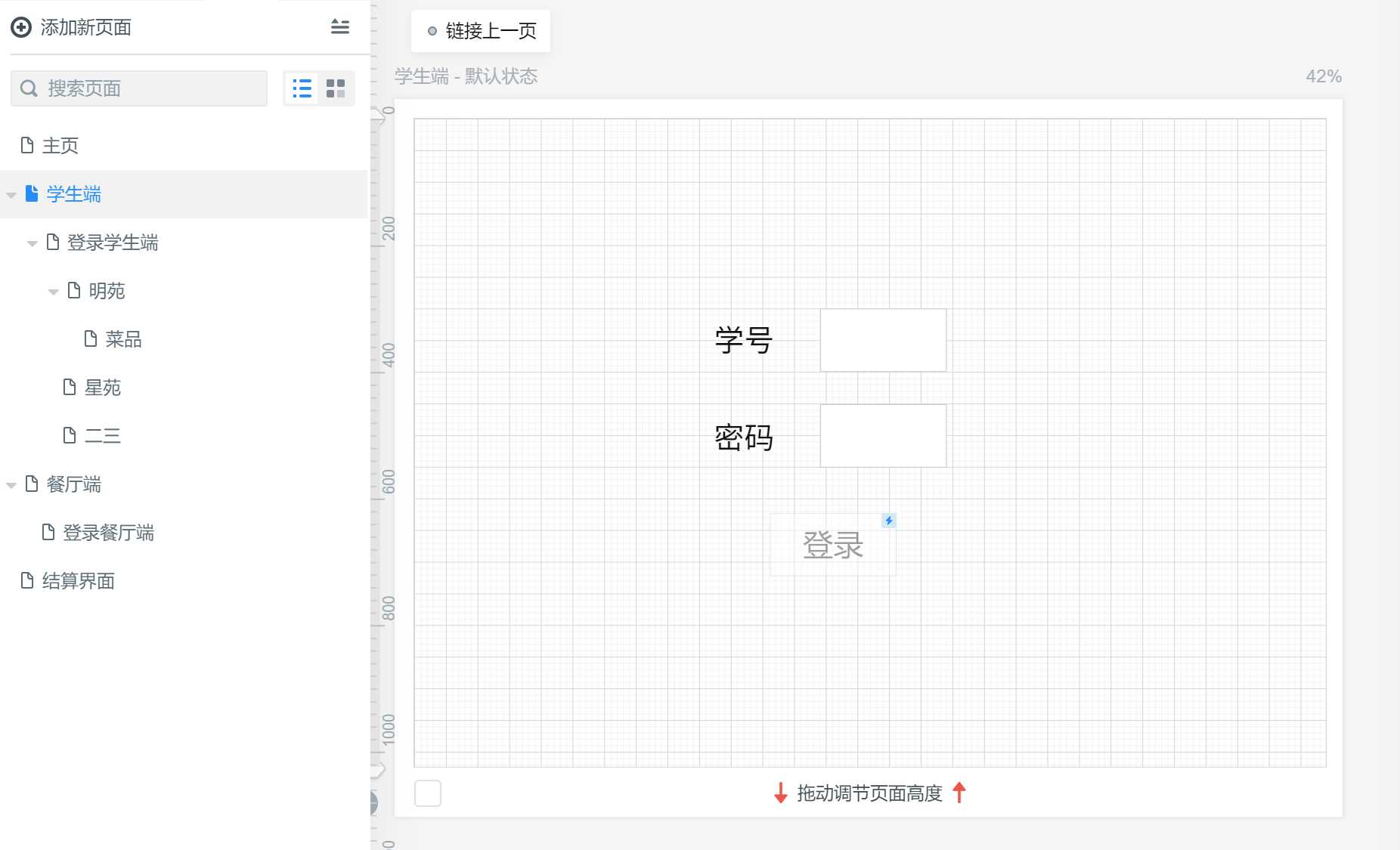
Task: Click the 学号 input box on canvas
Action: coord(883,340)
